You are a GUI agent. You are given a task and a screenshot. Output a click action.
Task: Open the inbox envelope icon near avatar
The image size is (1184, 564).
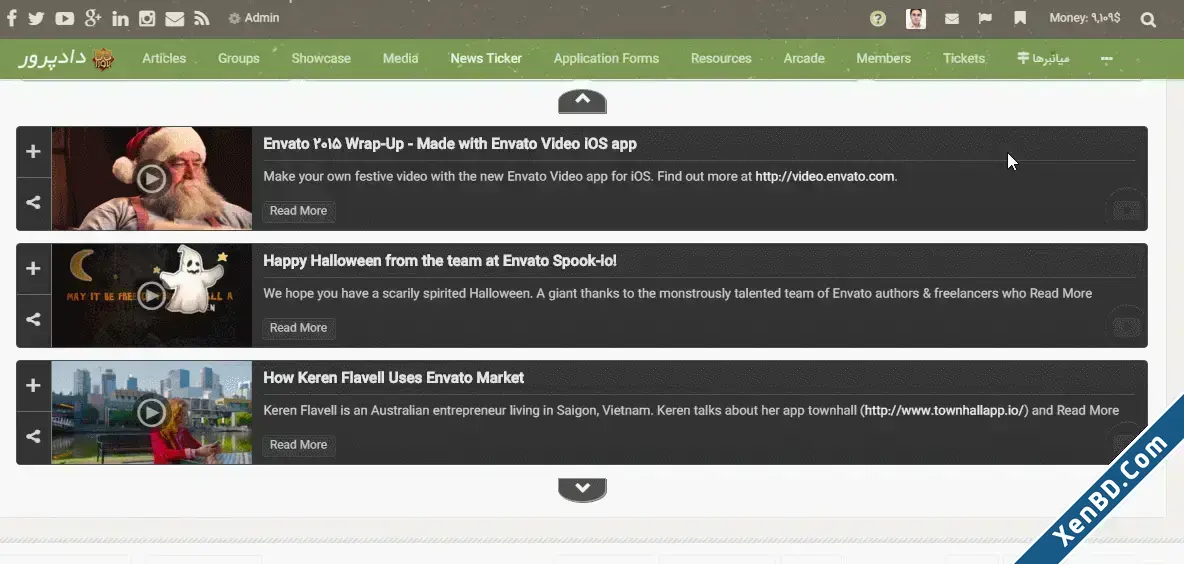point(952,19)
